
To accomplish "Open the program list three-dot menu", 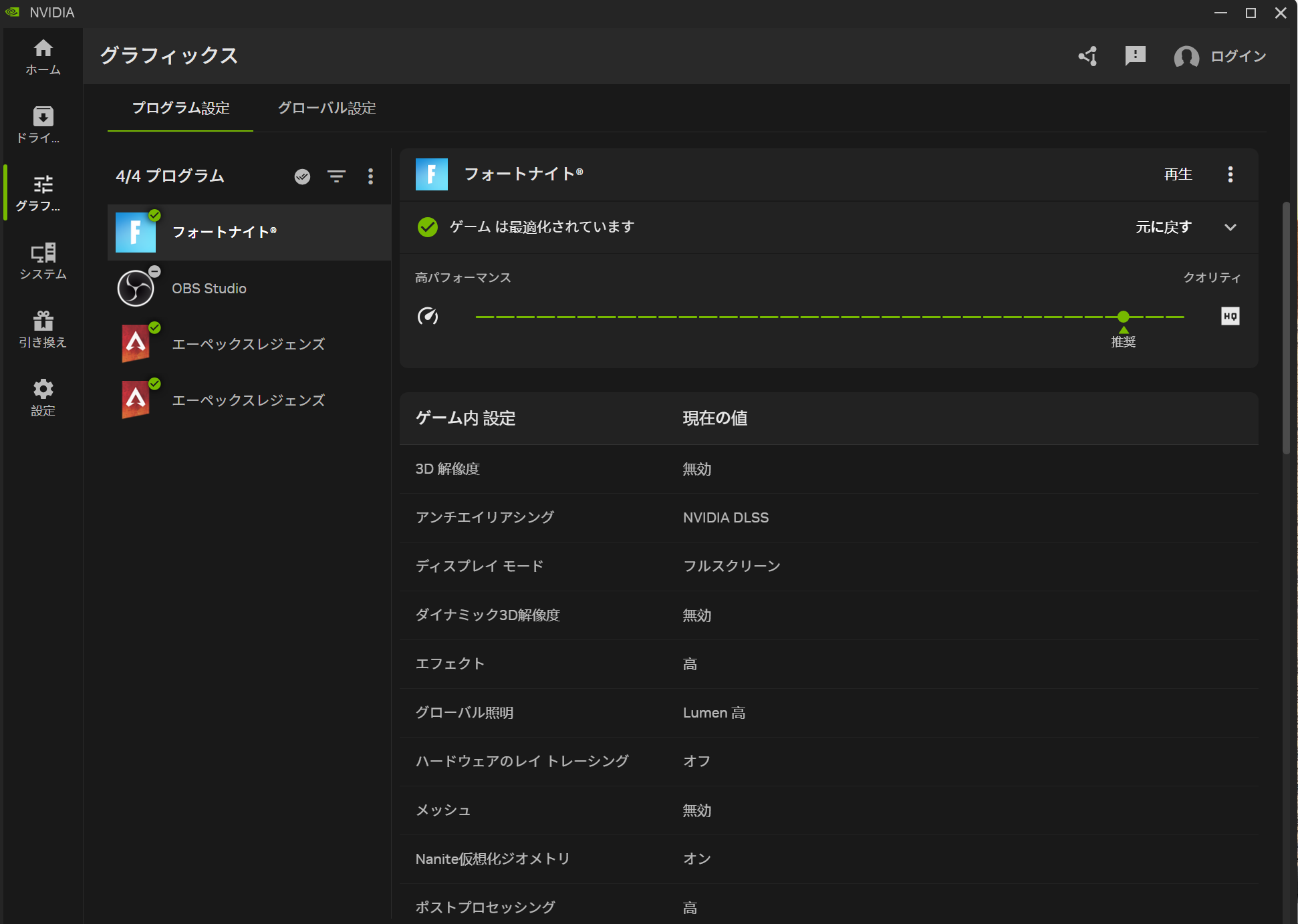I will point(370,176).
